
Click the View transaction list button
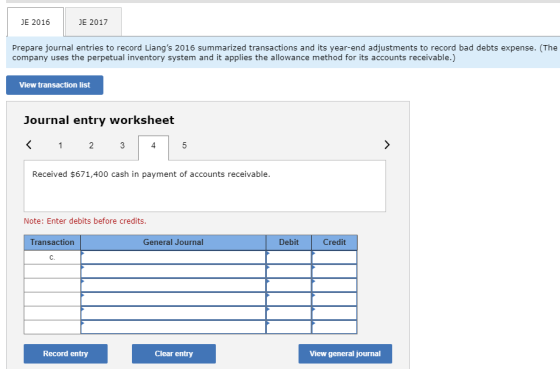[55, 85]
